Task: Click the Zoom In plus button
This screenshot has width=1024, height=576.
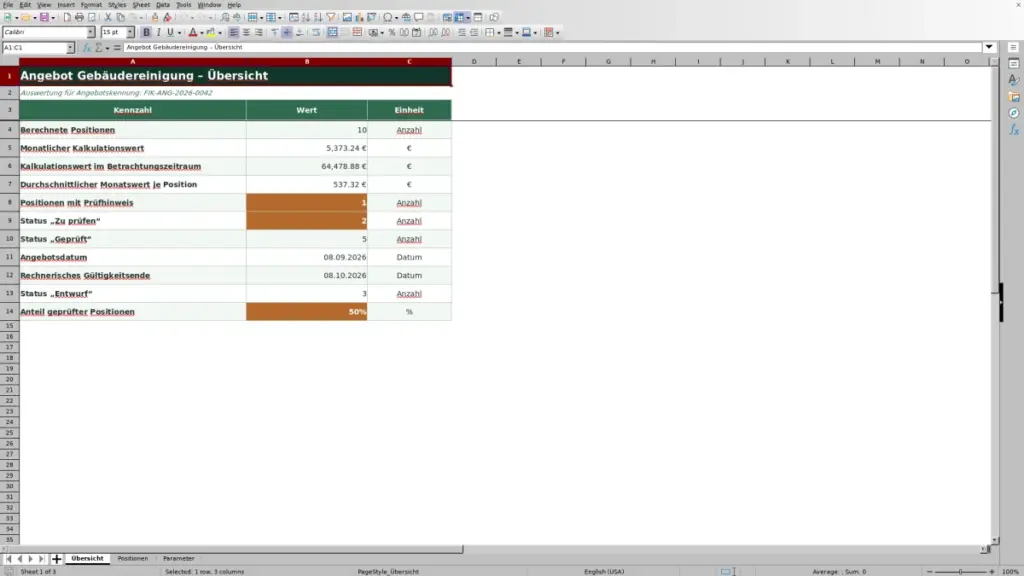Action: (991, 571)
